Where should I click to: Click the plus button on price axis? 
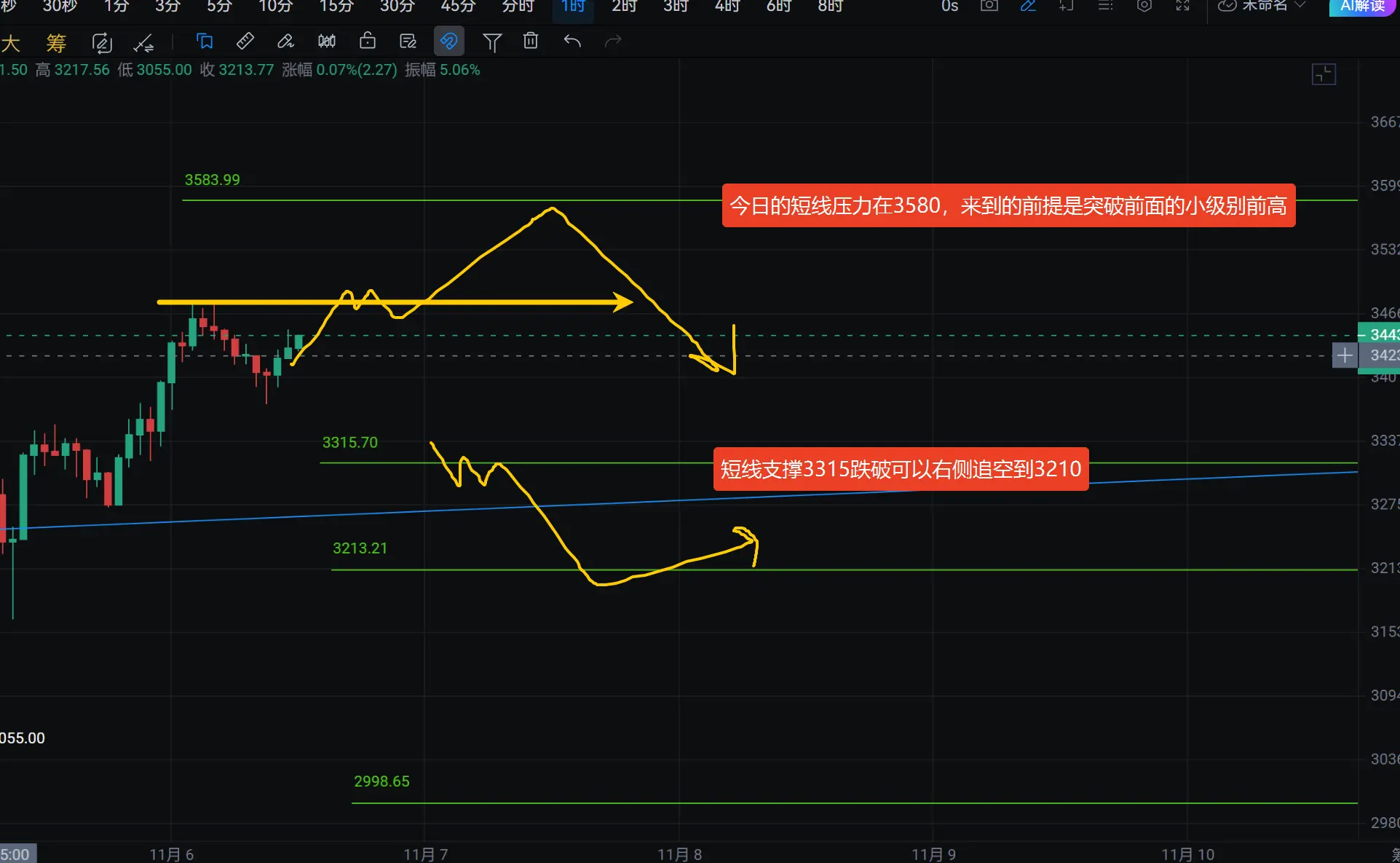[1345, 355]
